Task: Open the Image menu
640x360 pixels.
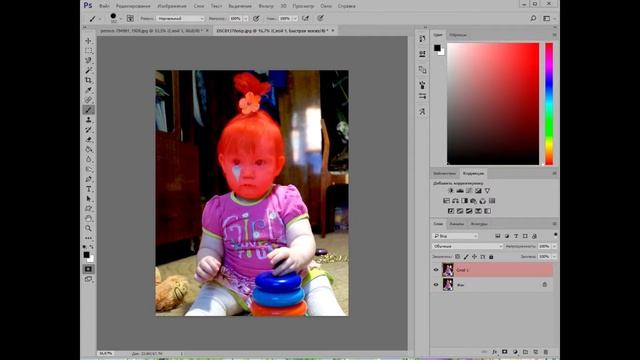Action: [172, 6]
